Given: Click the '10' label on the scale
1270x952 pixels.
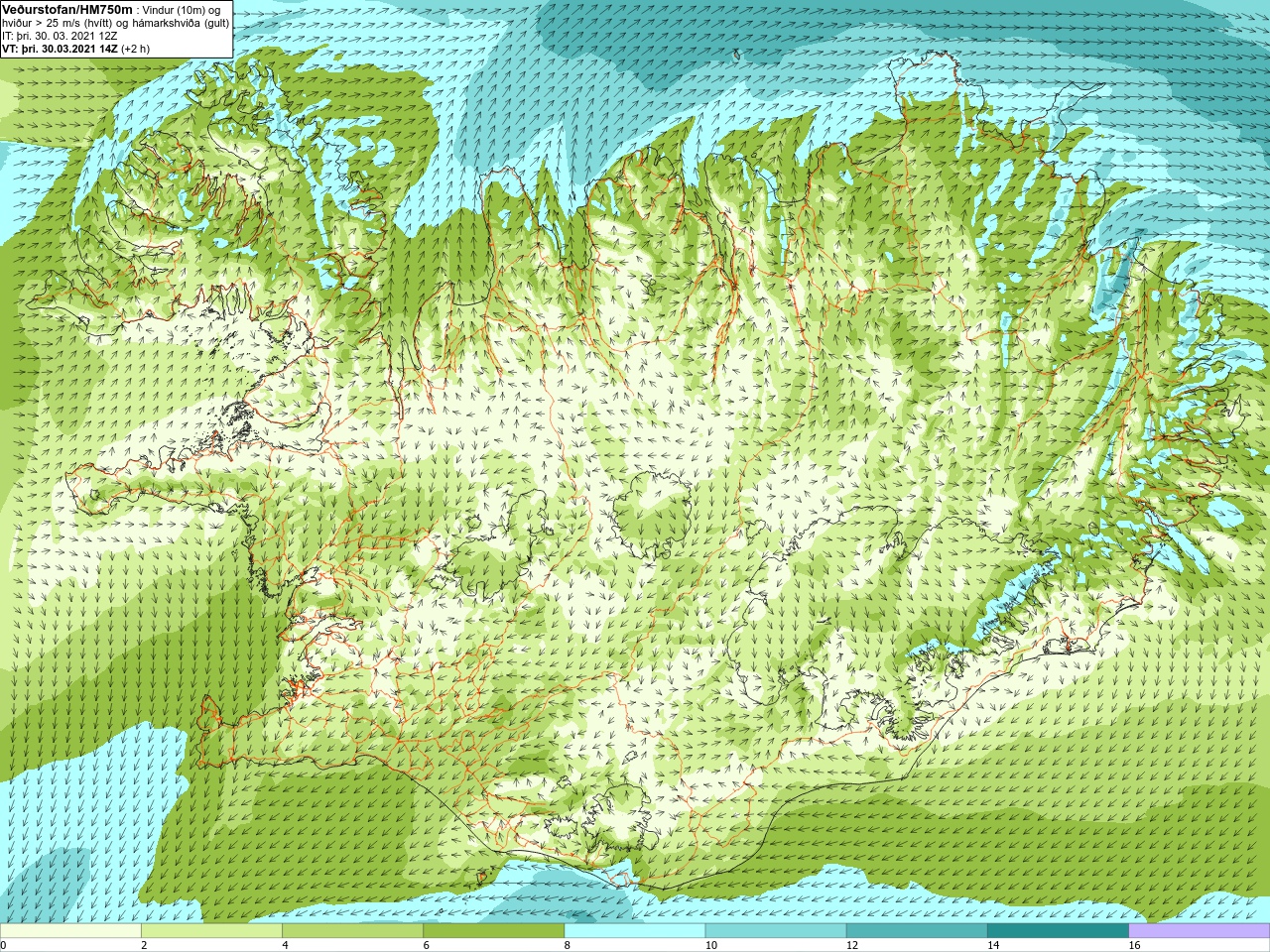Looking at the screenshot, I should 710,945.
